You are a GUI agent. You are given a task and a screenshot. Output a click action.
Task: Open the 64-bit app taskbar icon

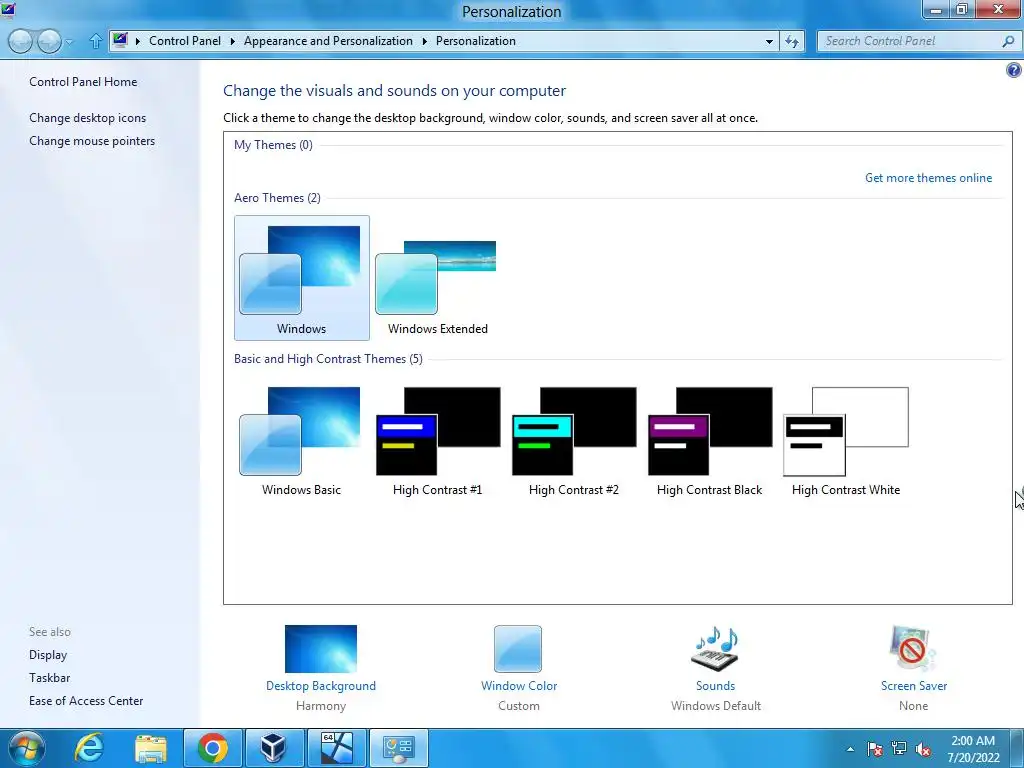point(336,748)
